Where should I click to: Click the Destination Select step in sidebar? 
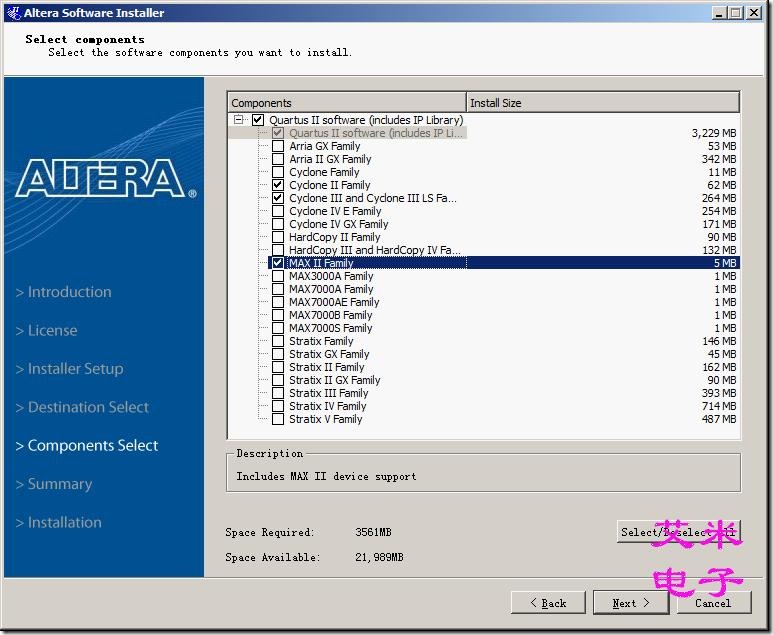pyautogui.click(x=82, y=407)
